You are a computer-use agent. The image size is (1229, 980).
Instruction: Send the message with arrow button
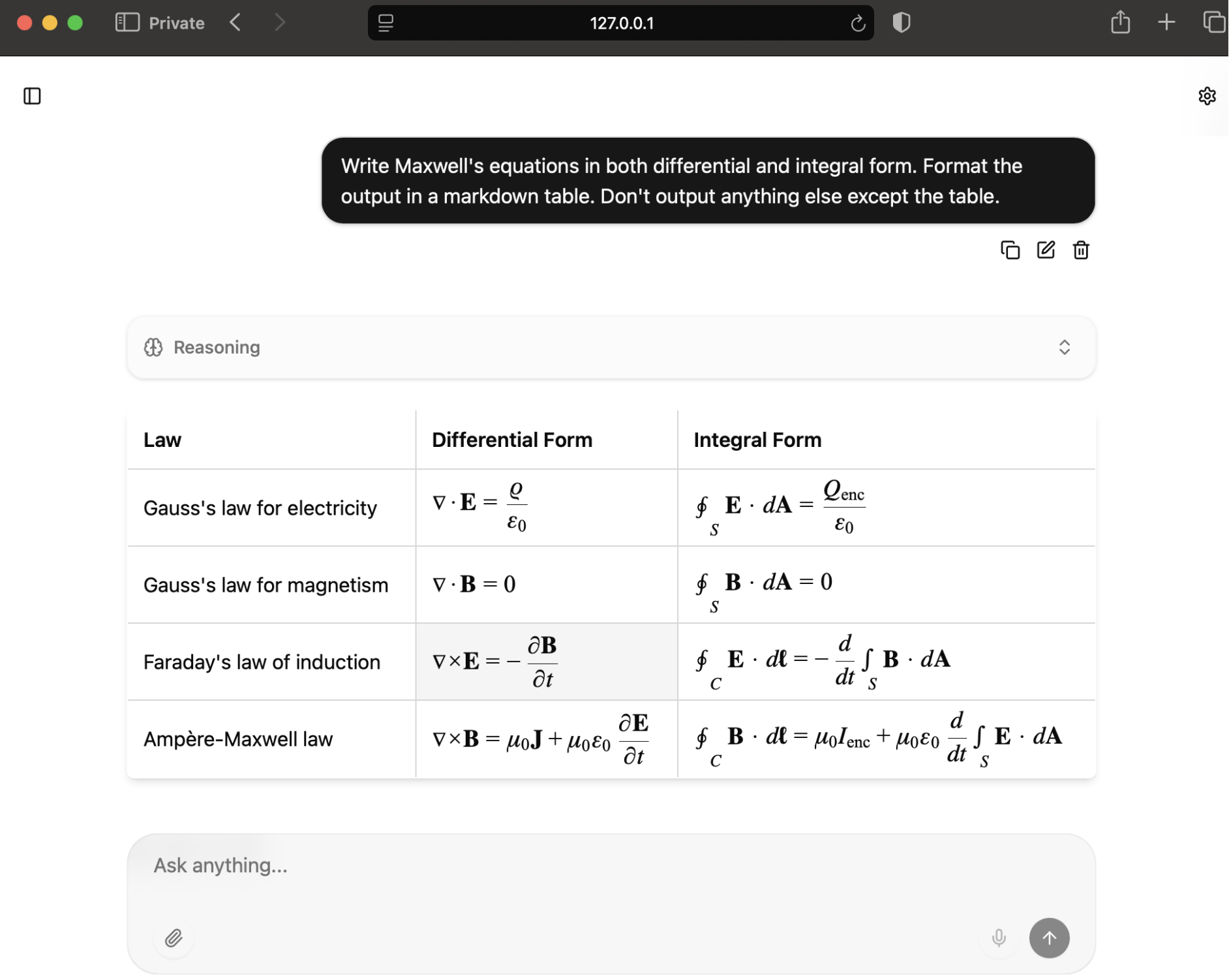tap(1049, 938)
